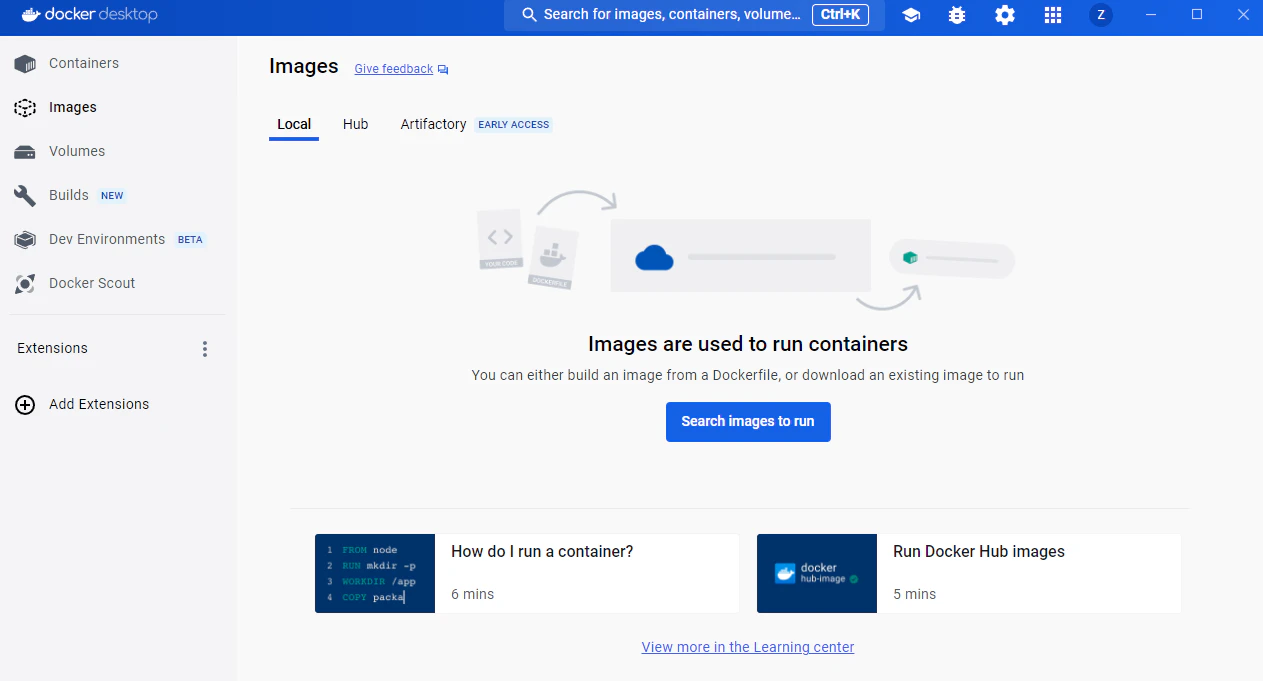
Task: Go to Containers in the sidebar
Action: click(84, 63)
